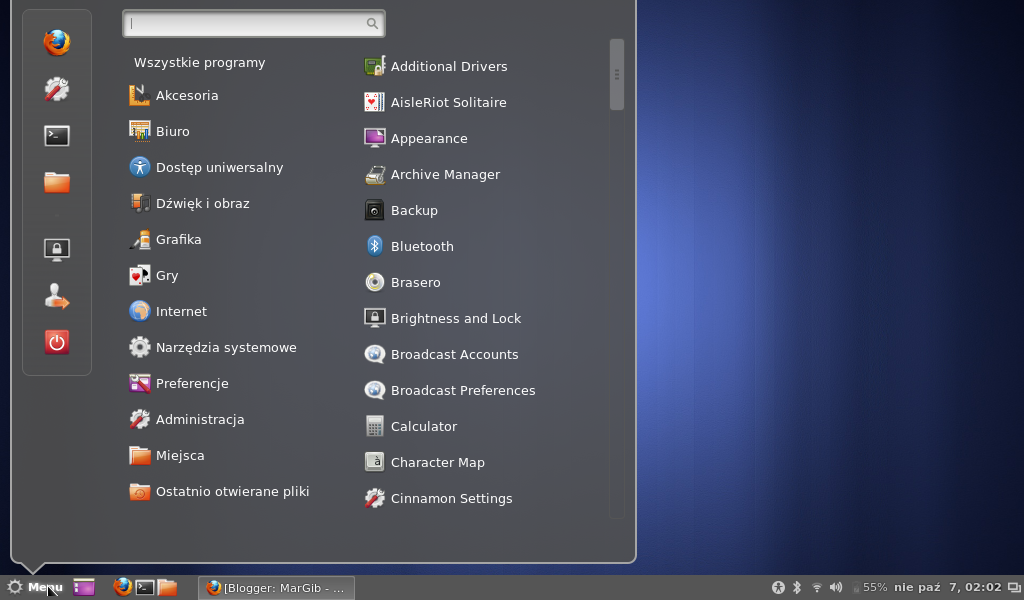The height and width of the screenshot is (600, 1024).
Task: Toggle the Wi-Fi indicator in the tray
Action: pyautogui.click(x=817, y=588)
